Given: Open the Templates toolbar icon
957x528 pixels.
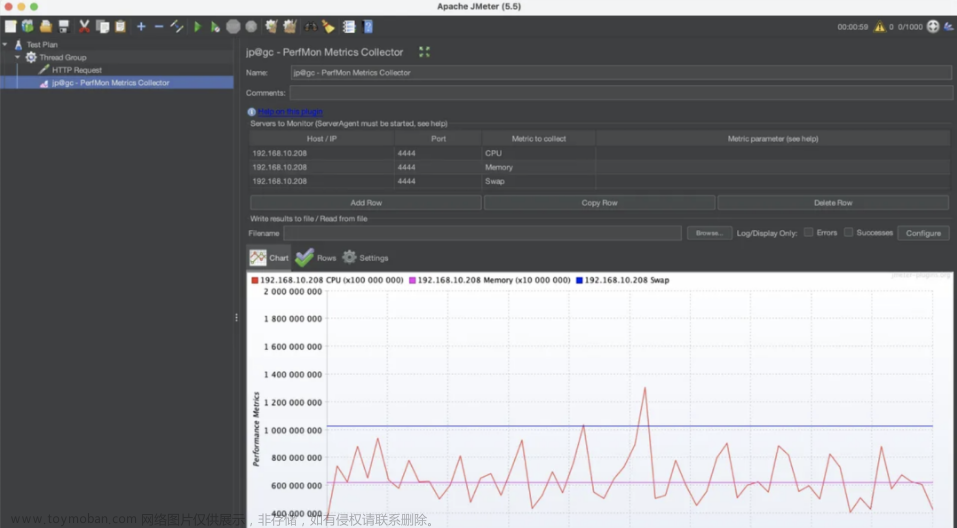Looking at the screenshot, I should click(x=28, y=26).
